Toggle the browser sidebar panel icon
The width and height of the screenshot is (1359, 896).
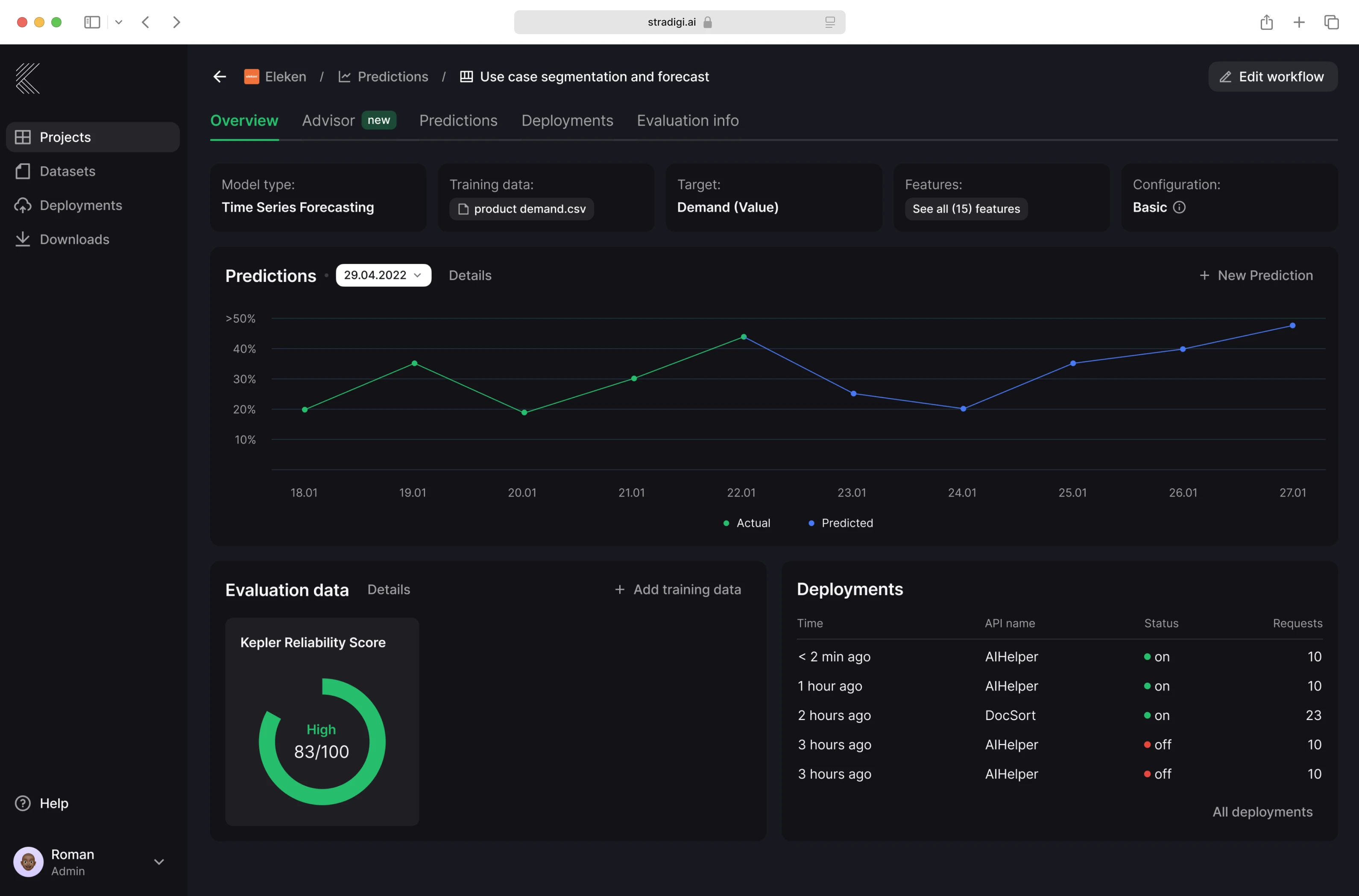[x=91, y=22]
